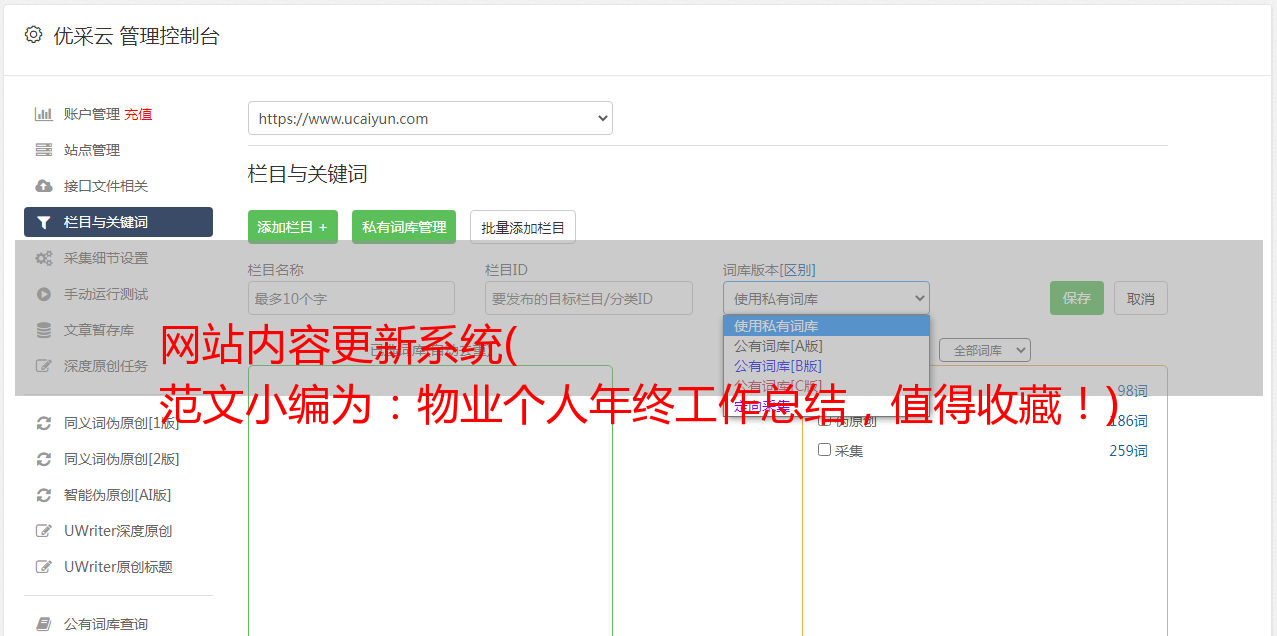
Task: Click the edit icon for UWriter深度原创
Action: (43, 531)
